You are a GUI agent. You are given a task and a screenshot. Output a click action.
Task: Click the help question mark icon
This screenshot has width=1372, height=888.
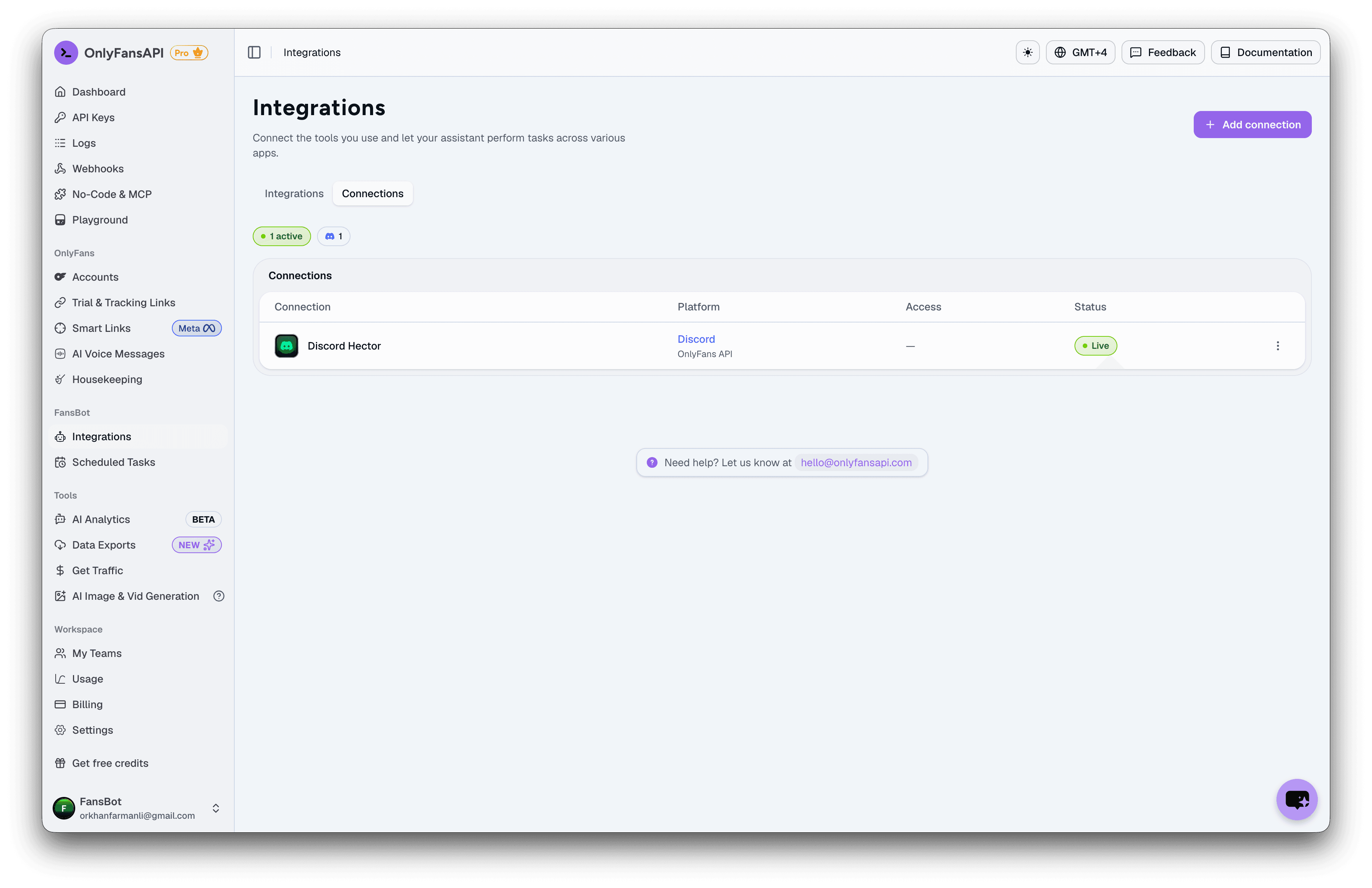click(x=652, y=462)
